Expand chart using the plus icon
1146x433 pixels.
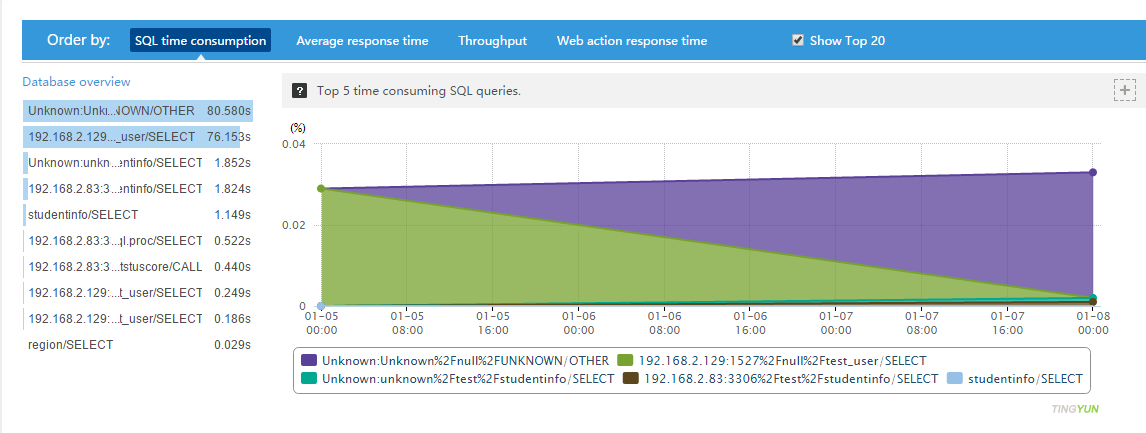pos(1125,91)
